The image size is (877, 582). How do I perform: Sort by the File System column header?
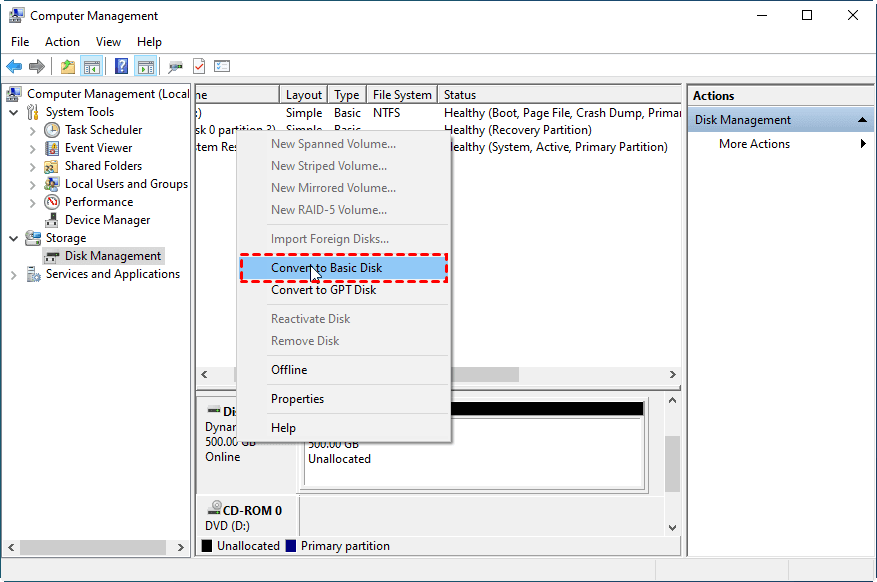click(x=402, y=95)
